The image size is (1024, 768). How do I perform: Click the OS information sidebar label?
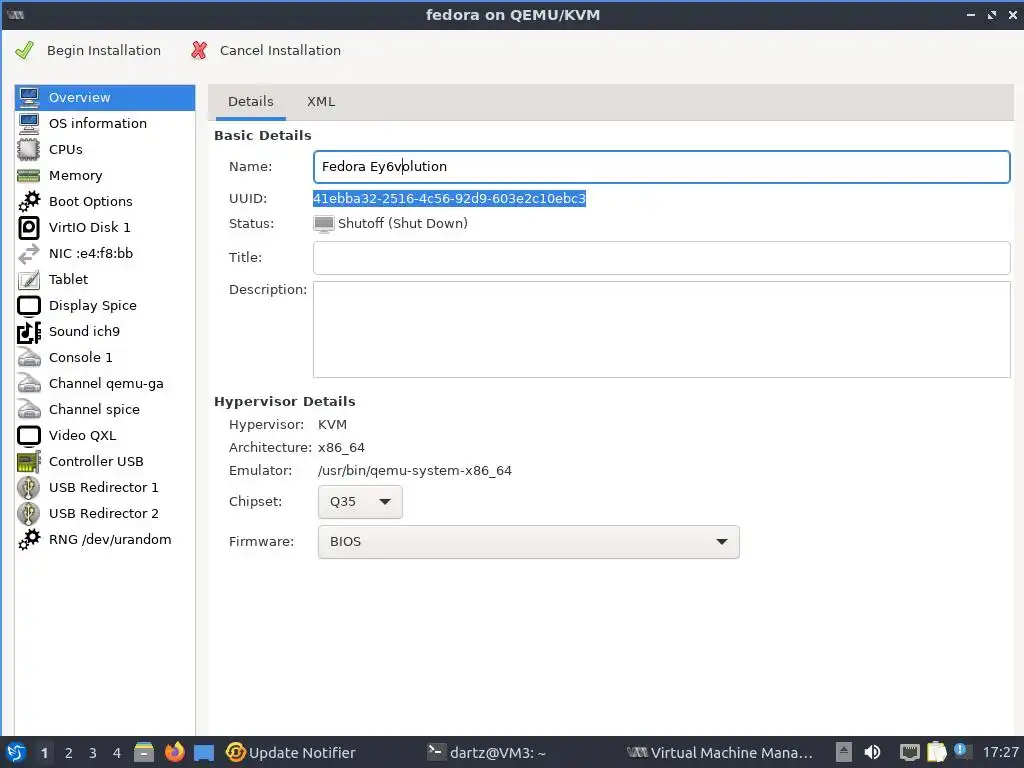pyautogui.click(x=98, y=123)
